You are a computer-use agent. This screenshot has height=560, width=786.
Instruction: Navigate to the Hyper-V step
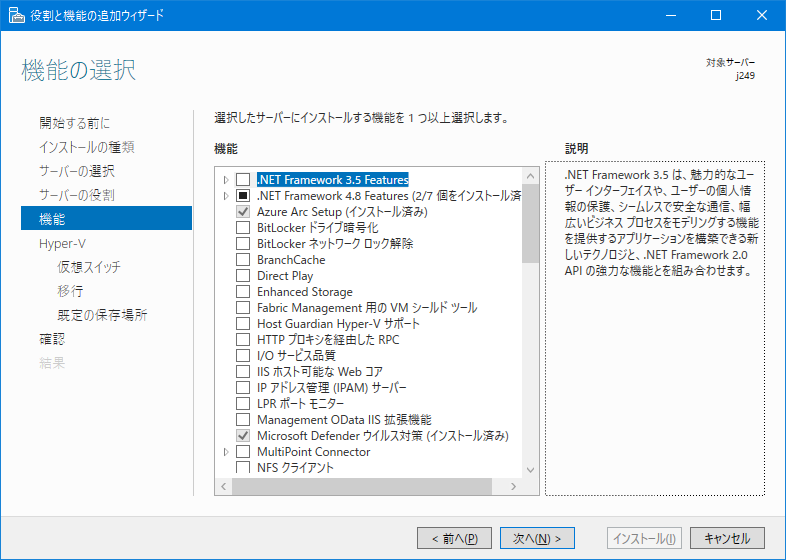click(63, 243)
